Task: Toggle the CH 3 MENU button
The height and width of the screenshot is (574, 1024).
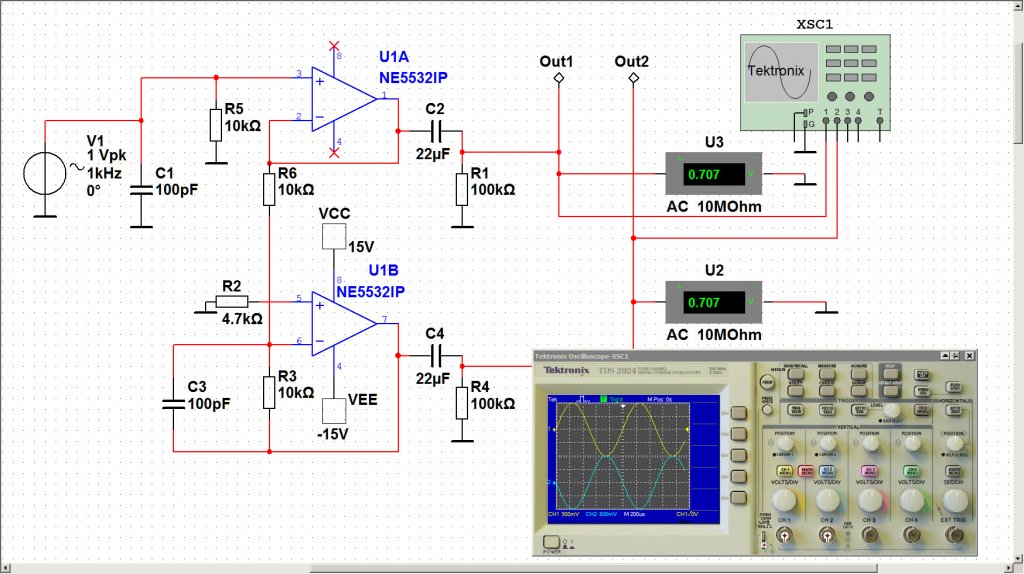Action: click(x=869, y=470)
